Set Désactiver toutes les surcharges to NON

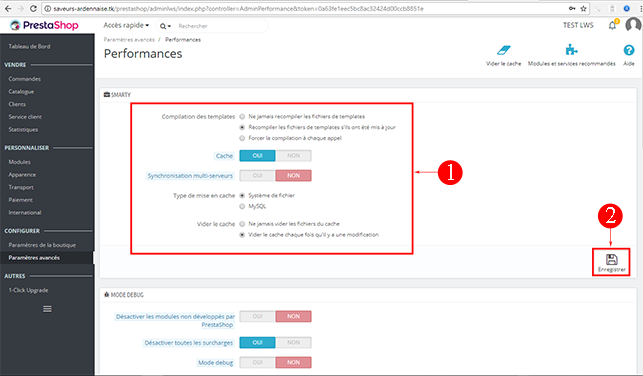[294, 342]
